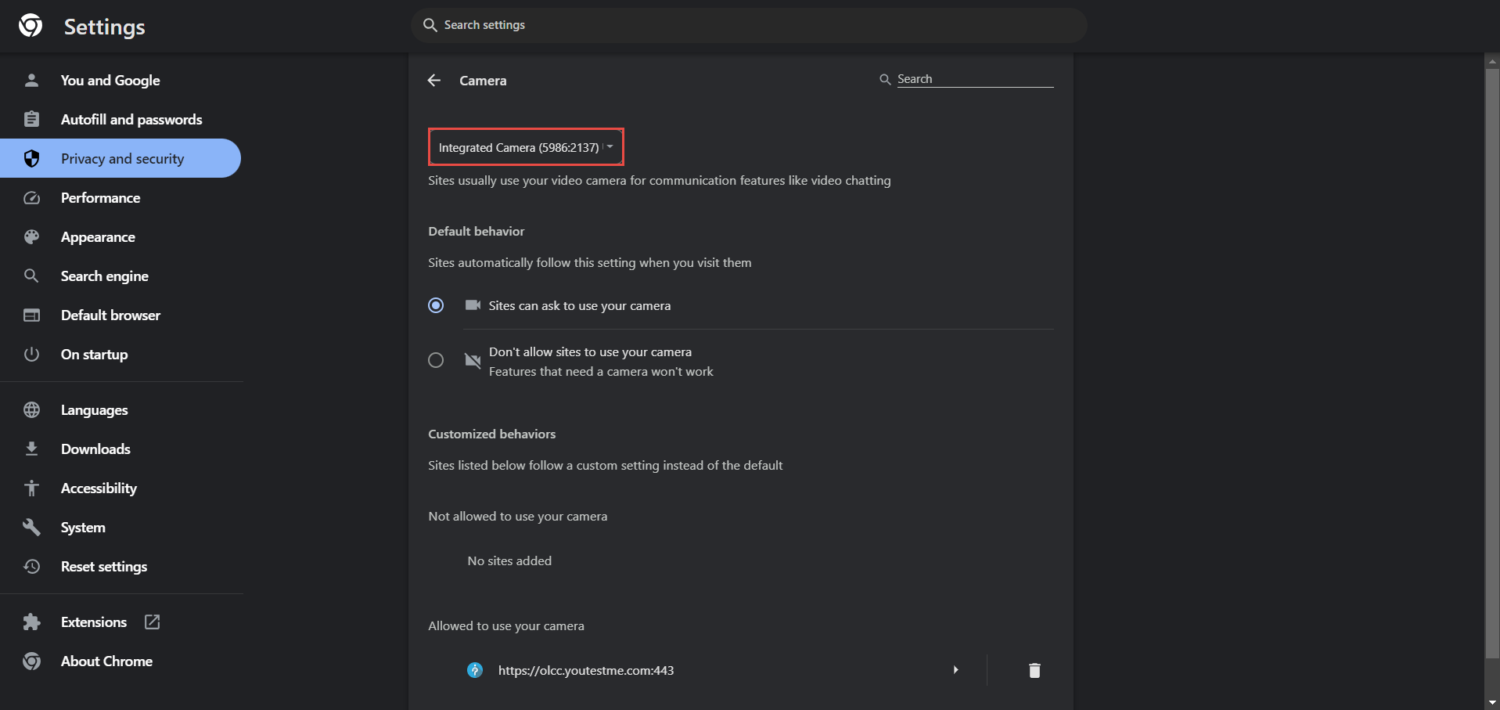The width and height of the screenshot is (1500, 710).
Task: Select Don't allow sites to use your camera
Action: pyautogui.click(x=436, y=360)
